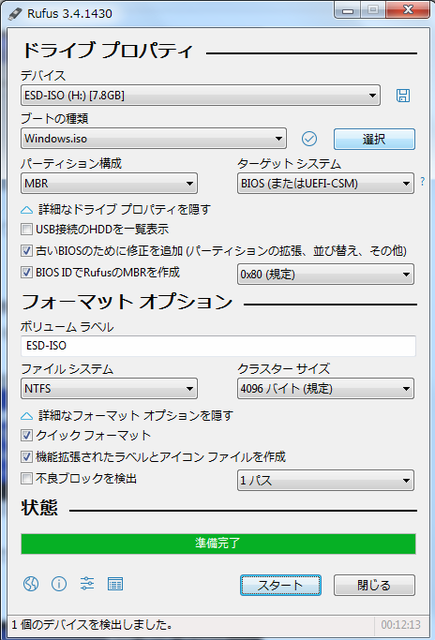The image size is (435, 640).
Task: Click the status text 1 個のデバイスを検出しました
Action: (92, 624)
